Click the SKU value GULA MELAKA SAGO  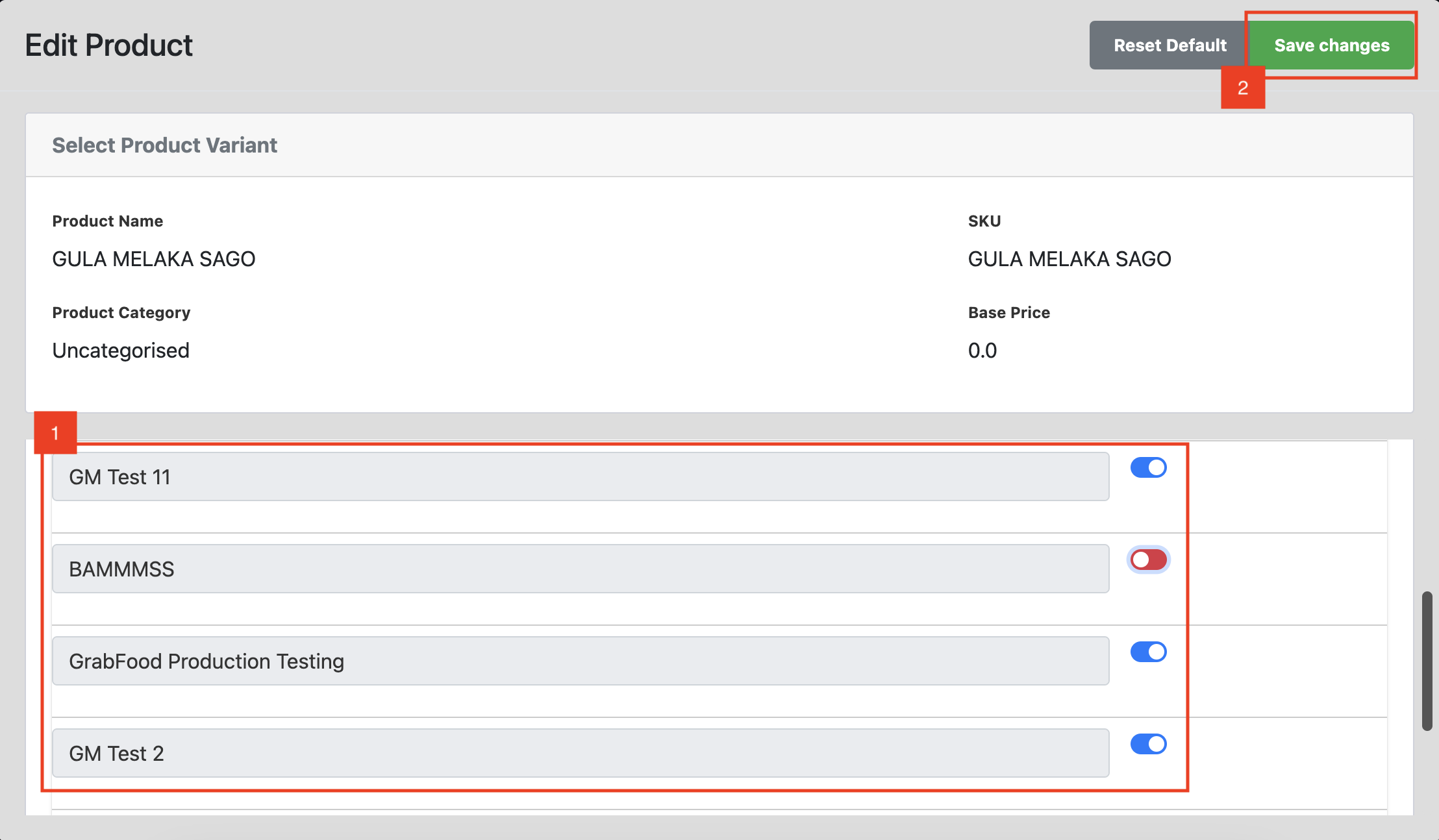(1070, 259)
